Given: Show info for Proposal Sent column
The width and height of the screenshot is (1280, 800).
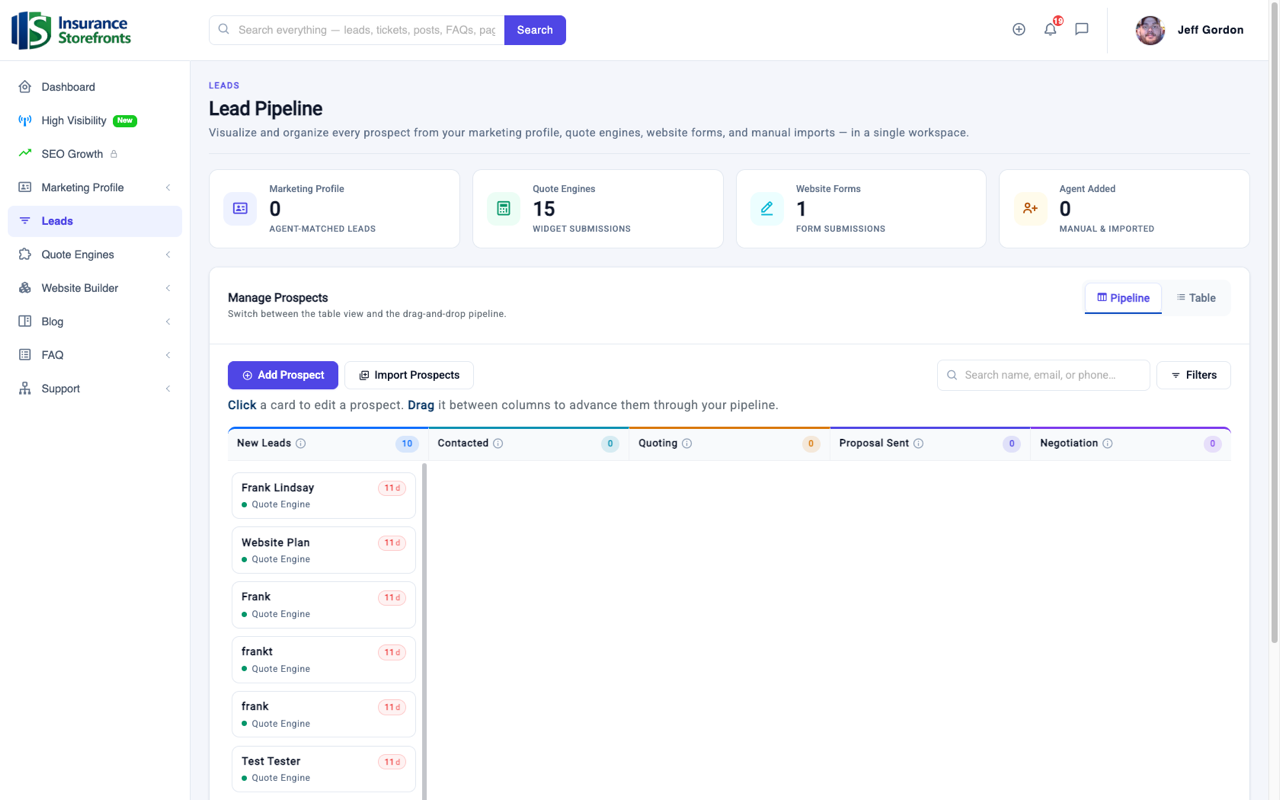Looking at the screenshot, I should pos(918,444).
